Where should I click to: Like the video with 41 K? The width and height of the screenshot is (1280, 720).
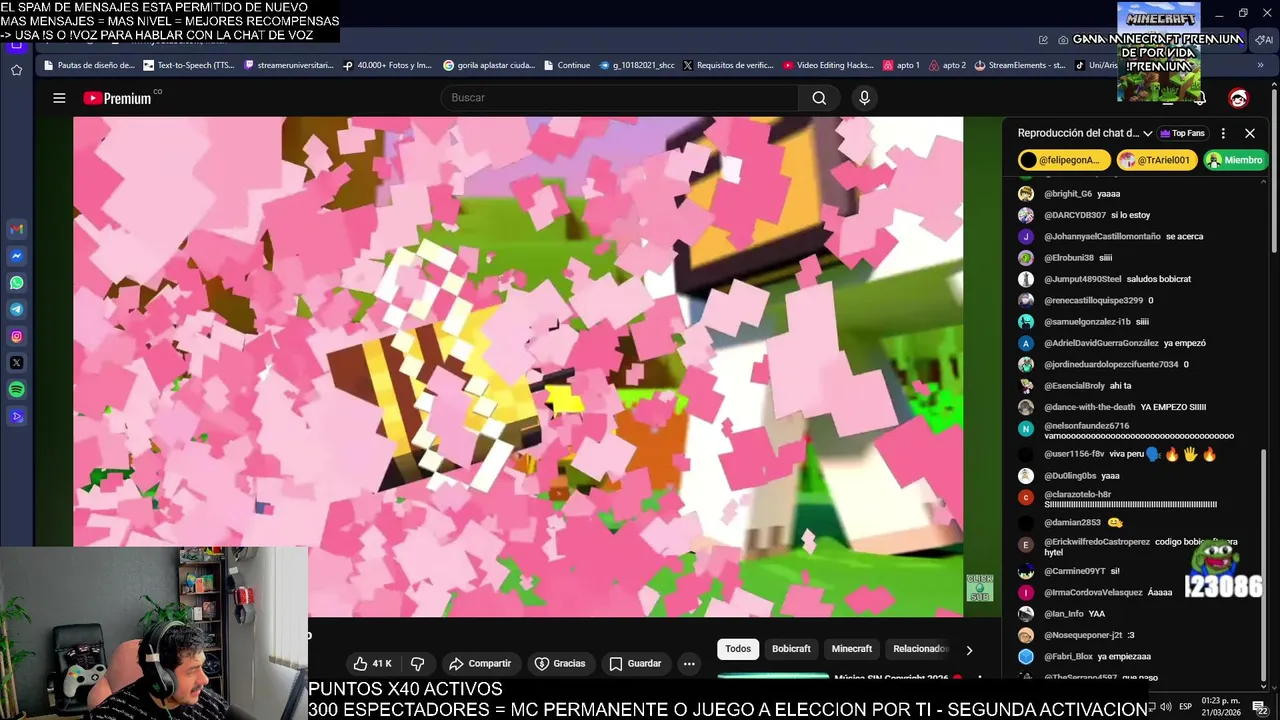(x=372, y=663)
